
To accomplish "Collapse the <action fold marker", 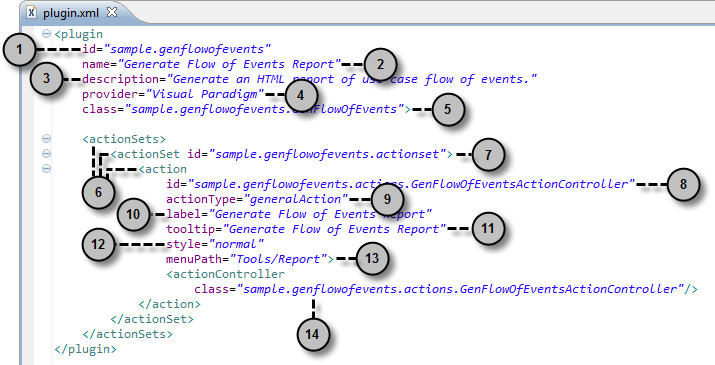I will 46,169.
